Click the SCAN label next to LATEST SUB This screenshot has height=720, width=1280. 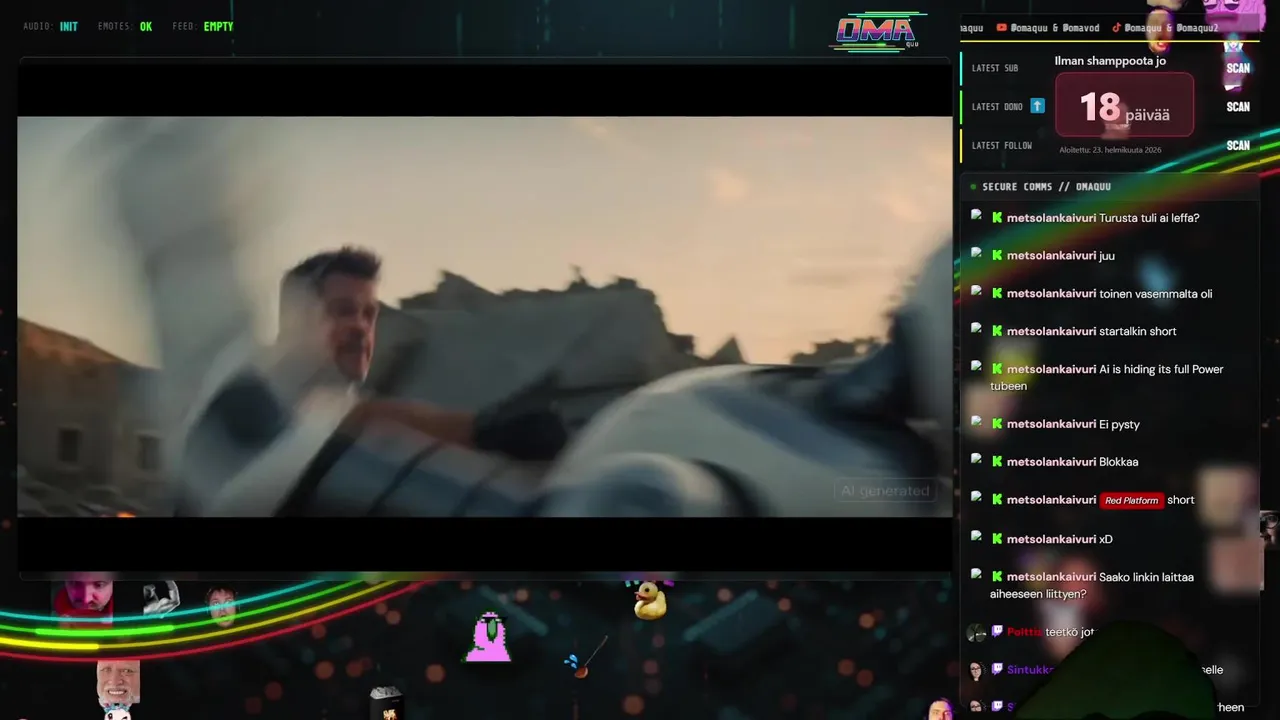[1238, 68]
